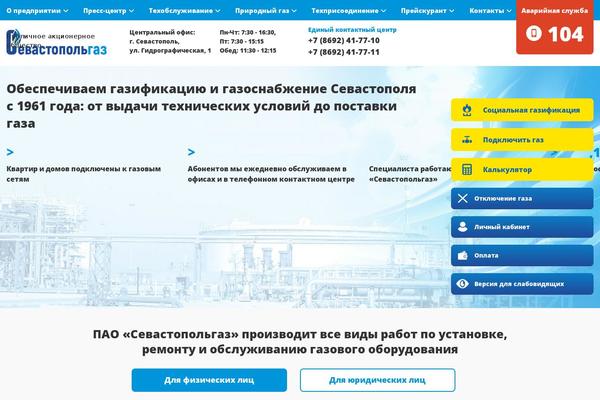Open the Калькулятор button
Image resolution: width=600 pixels, height=400 pixels.
click(522, 170)
